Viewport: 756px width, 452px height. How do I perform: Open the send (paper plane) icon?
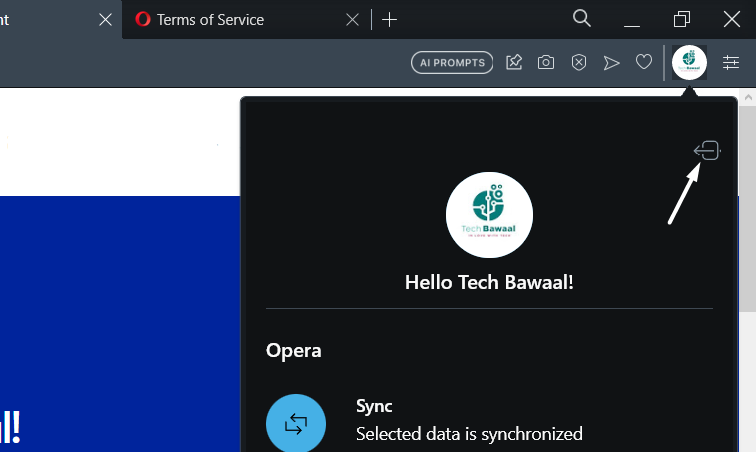[611, 63]
